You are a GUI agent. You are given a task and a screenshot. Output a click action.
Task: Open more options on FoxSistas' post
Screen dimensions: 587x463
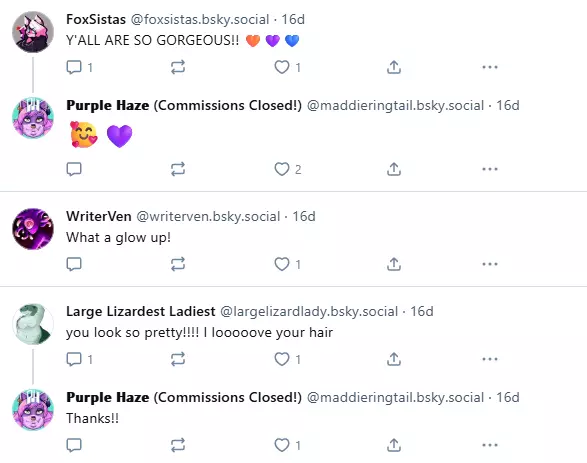point(490,67)
